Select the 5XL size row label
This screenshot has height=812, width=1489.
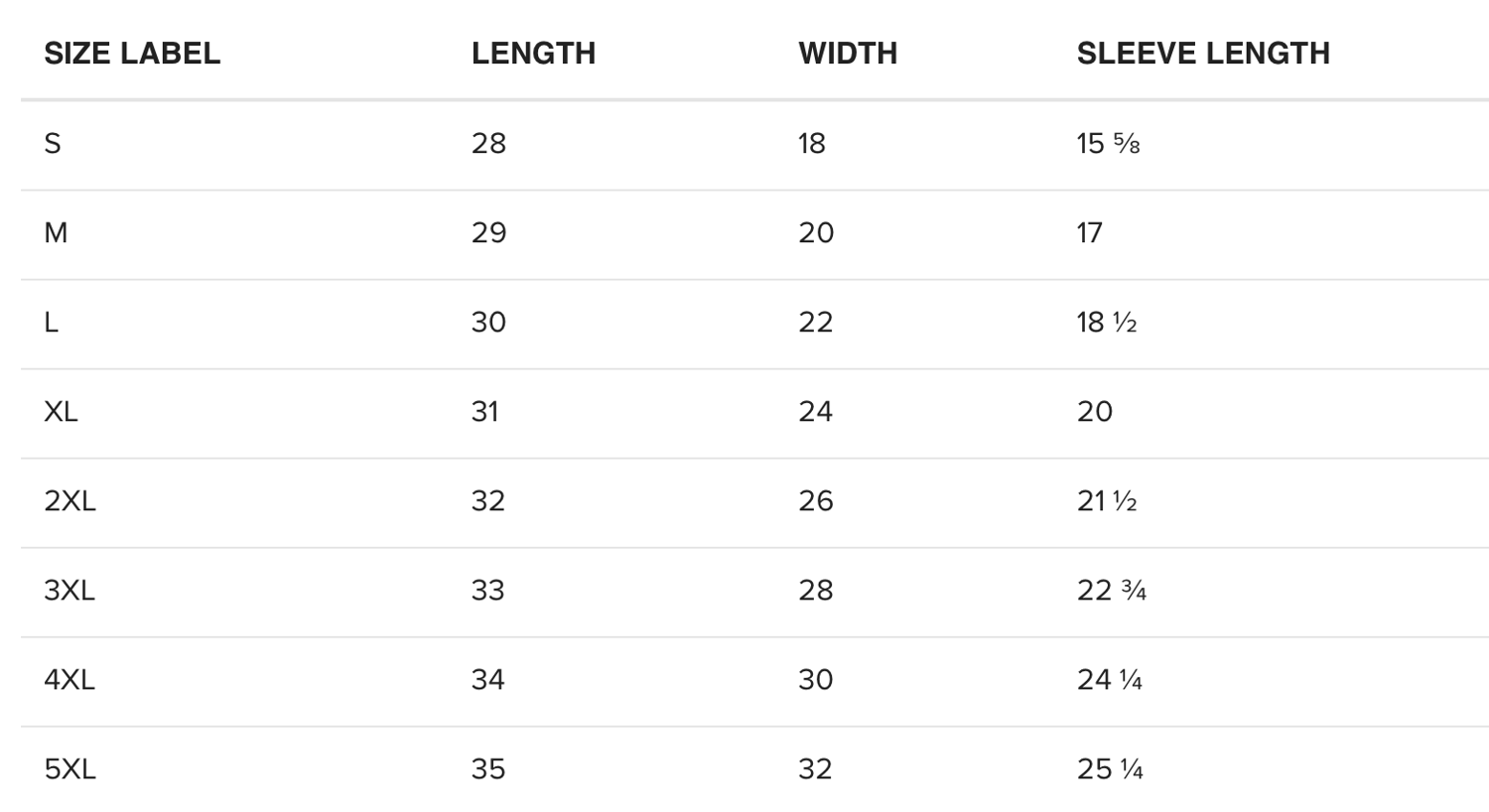(69, 768)
